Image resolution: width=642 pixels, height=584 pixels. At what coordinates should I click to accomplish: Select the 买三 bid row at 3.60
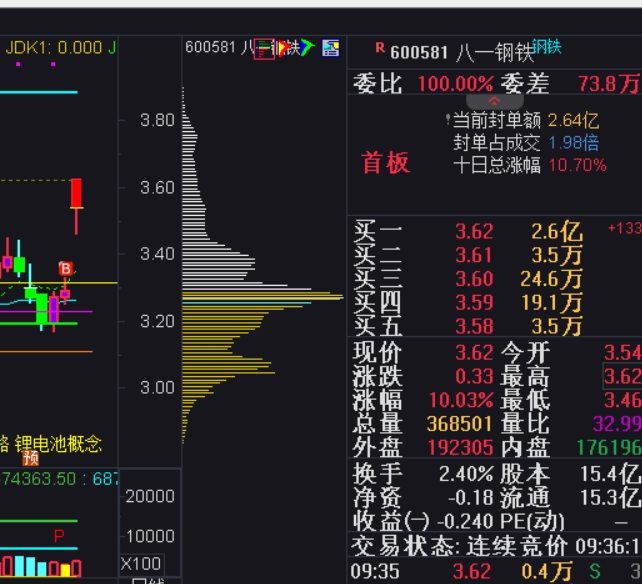coord(497,279)
